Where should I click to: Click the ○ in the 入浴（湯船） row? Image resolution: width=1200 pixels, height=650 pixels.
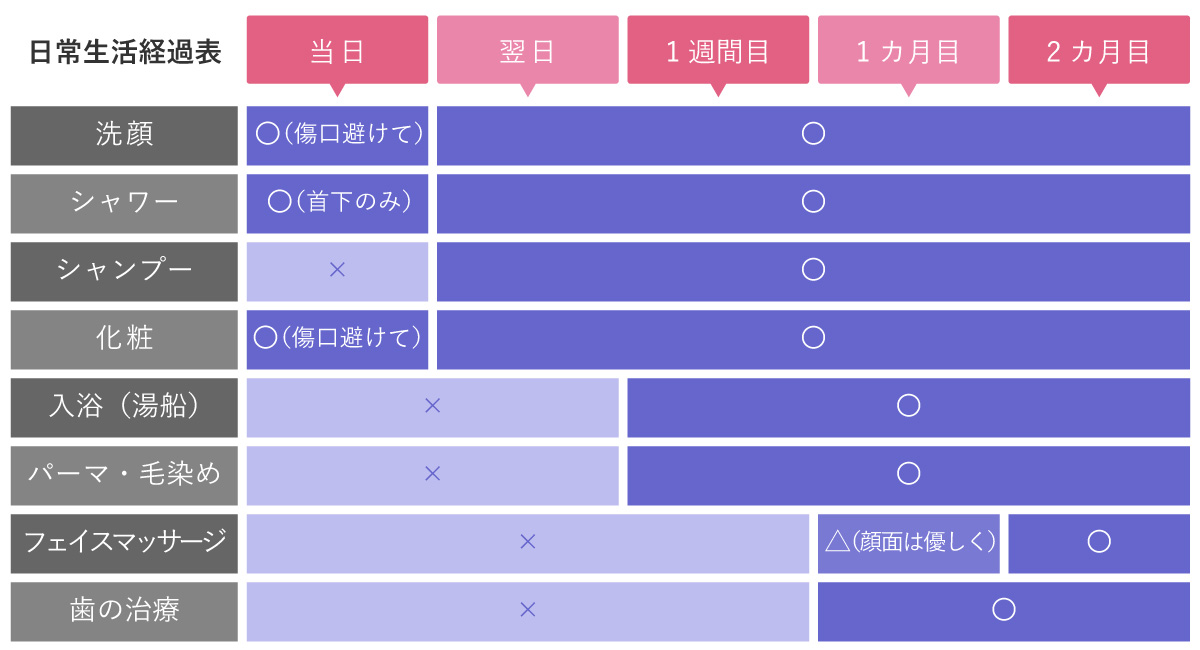coord(909,406)
